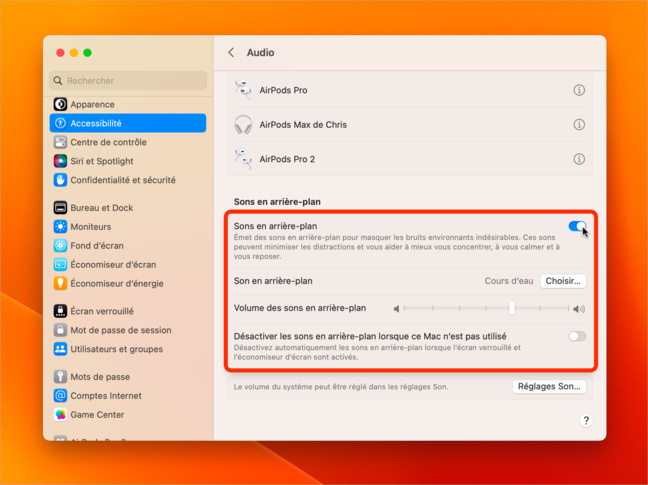Click the AirPods Max headphones icon
Viewport: 648px width, 485px height.
point(243,124)
